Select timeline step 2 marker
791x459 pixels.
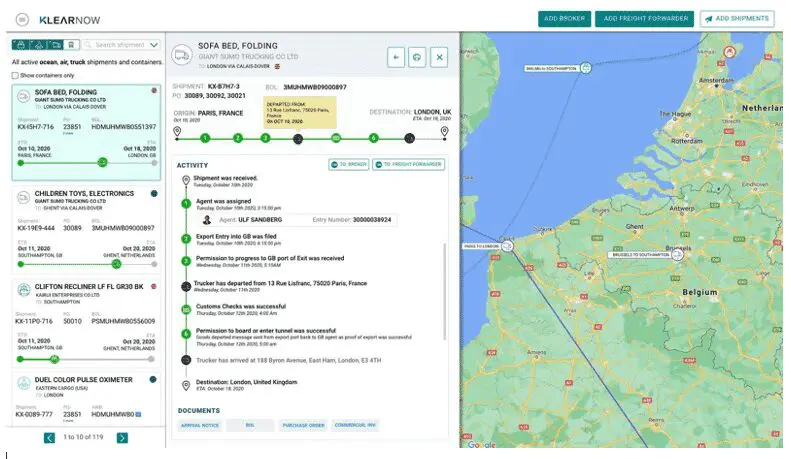238,138
